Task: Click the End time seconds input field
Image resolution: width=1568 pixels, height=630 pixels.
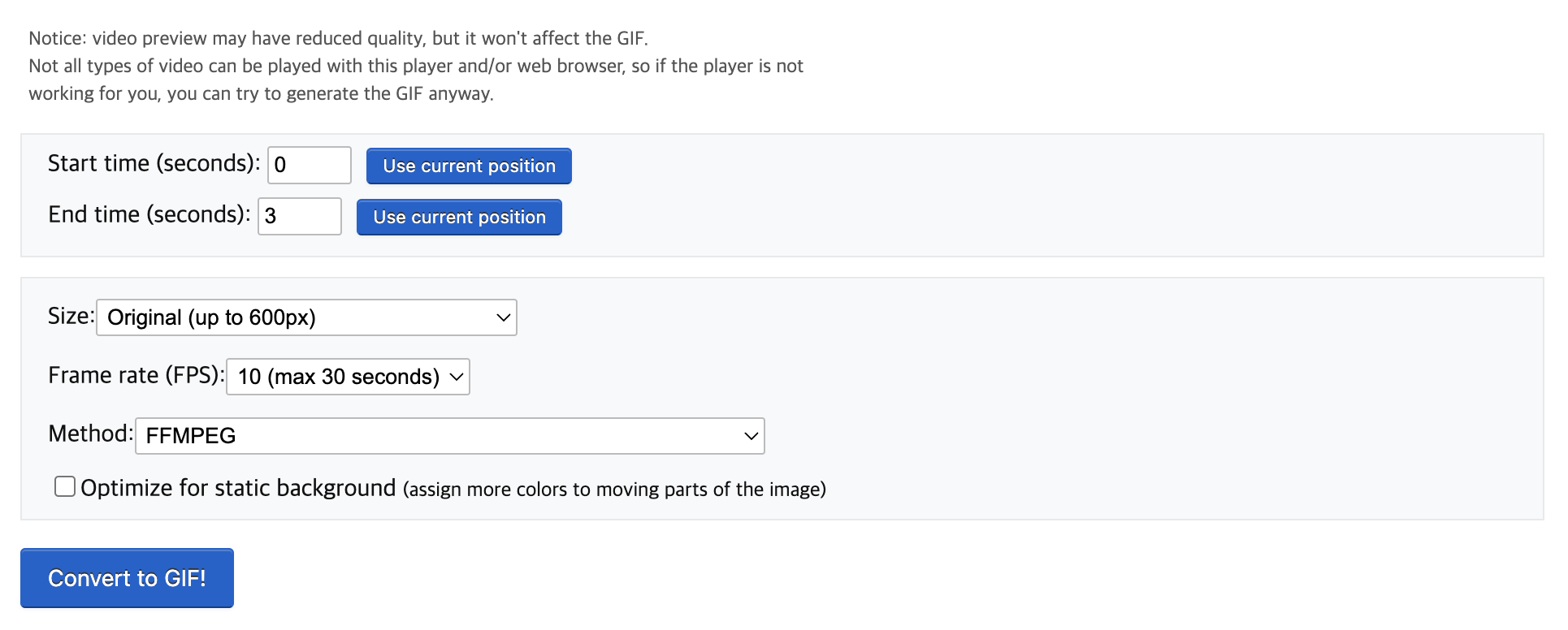Action: coord(299,217)
